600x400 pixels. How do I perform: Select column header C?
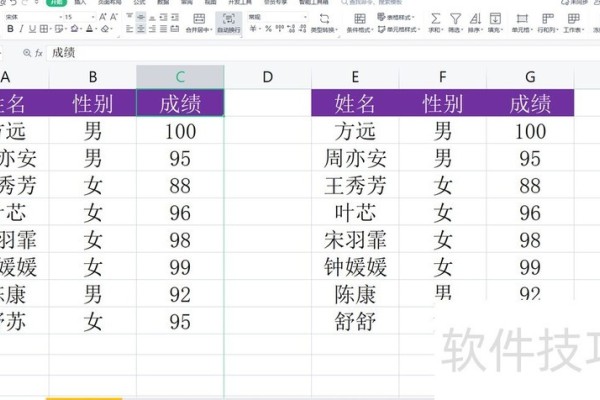(x=180, y=77)
